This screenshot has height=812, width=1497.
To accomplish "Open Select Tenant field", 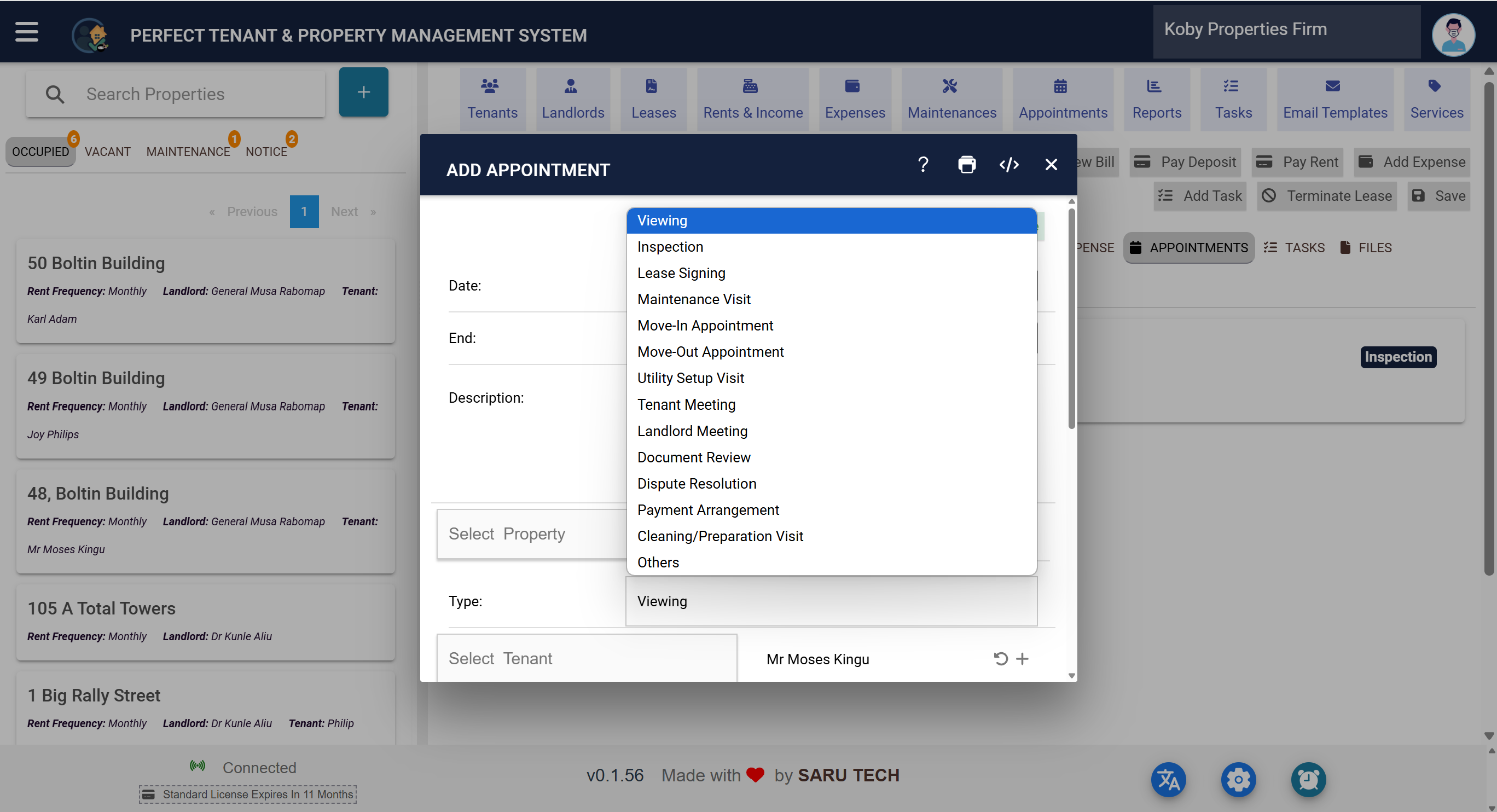I will (x=587, y=659).
